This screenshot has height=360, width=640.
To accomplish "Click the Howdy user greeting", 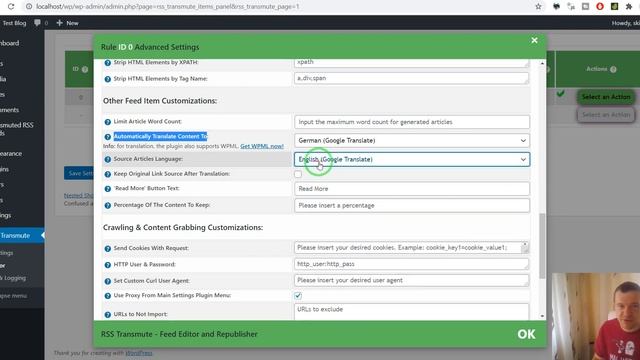I will coord(625,23).
